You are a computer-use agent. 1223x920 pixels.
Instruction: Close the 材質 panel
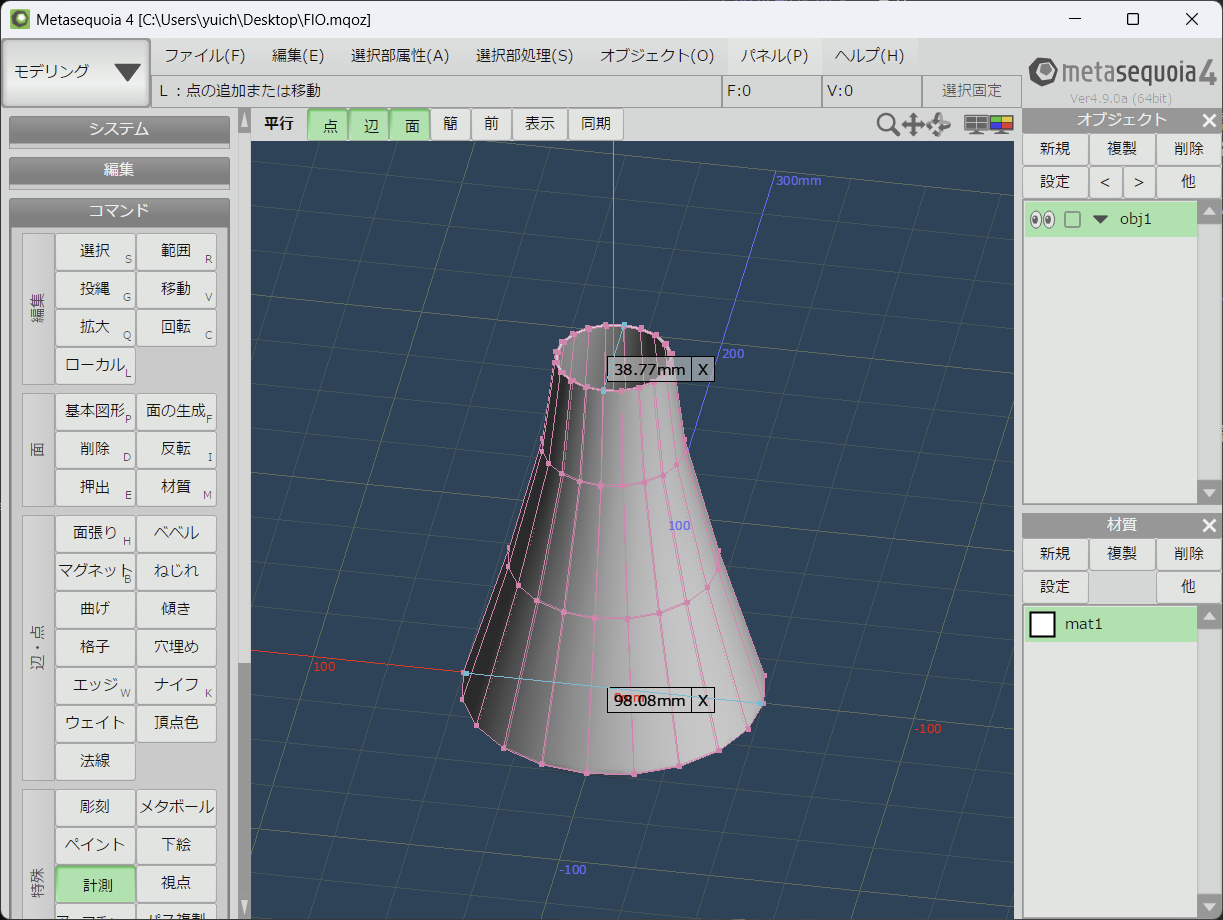click(x=1209, y=525)
